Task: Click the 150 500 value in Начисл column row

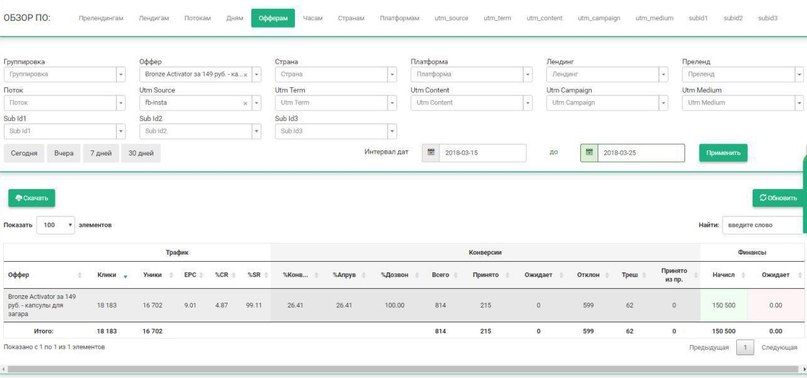Action: (724, 305)
